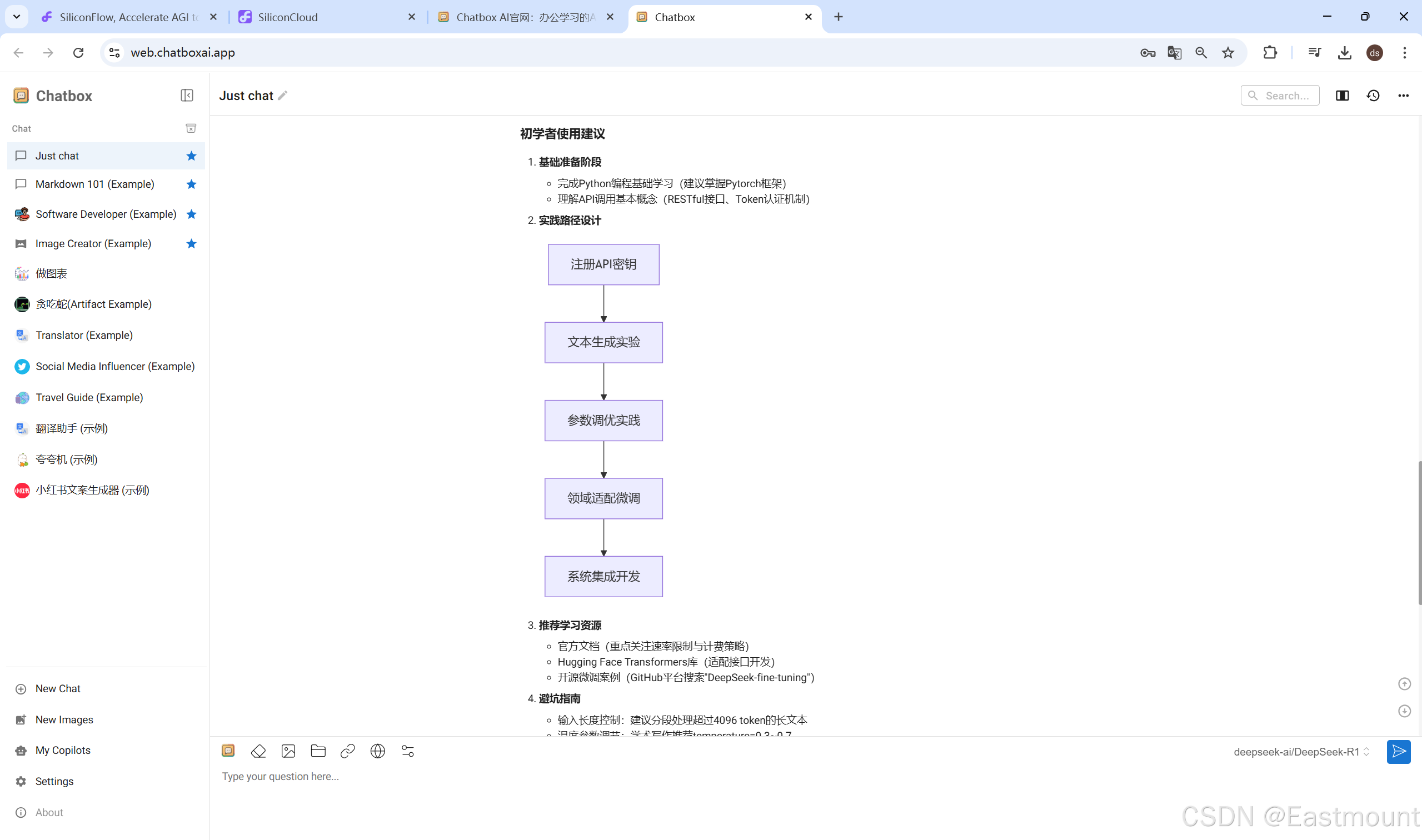Unstar the Markdown 101 (Example) chat
Image resolution: width=1422 pixels, height=840 pixels.
pyautogui.click(x=191, y=184)
